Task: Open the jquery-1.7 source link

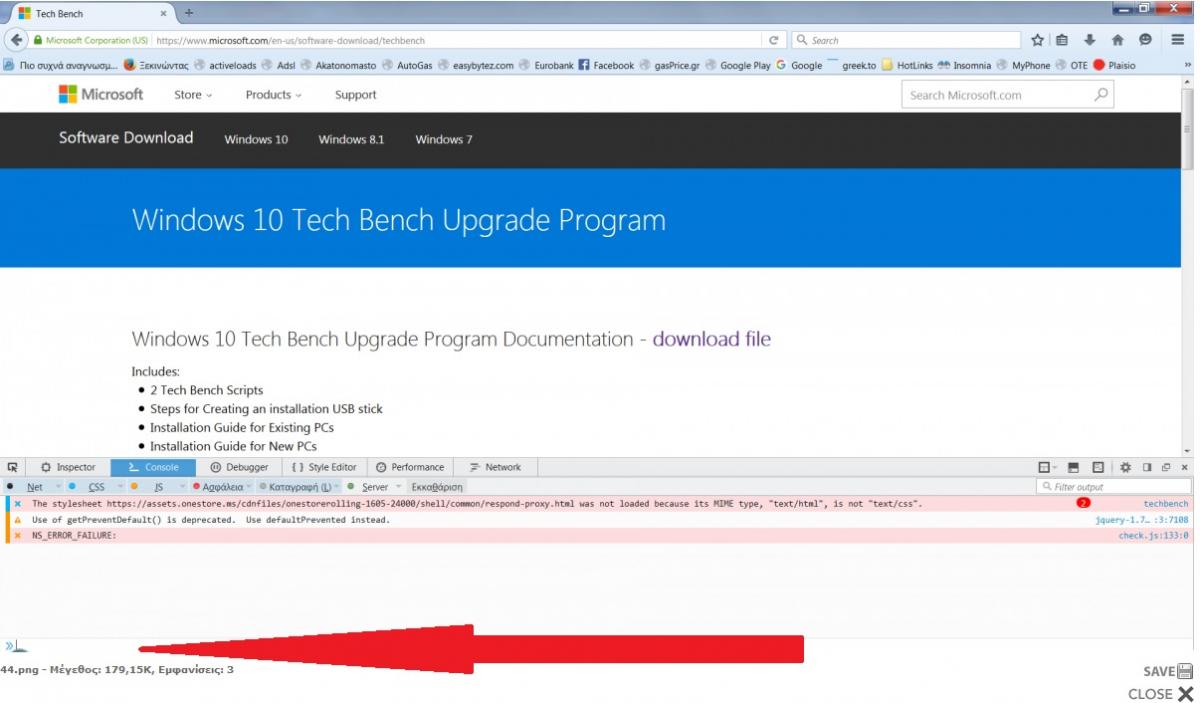Action: (x=1142, y=520)
